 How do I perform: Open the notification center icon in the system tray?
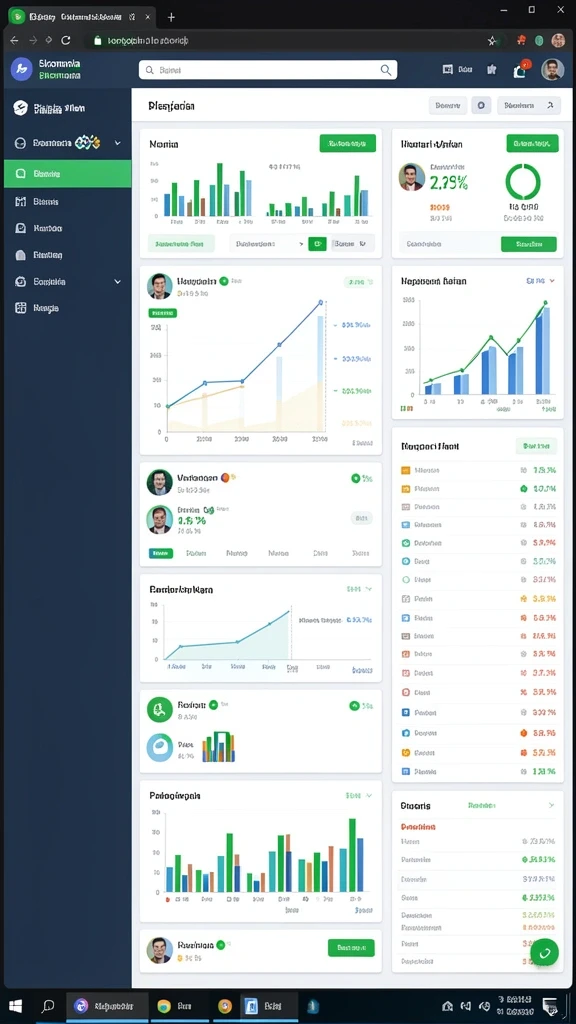[550, 1006]
